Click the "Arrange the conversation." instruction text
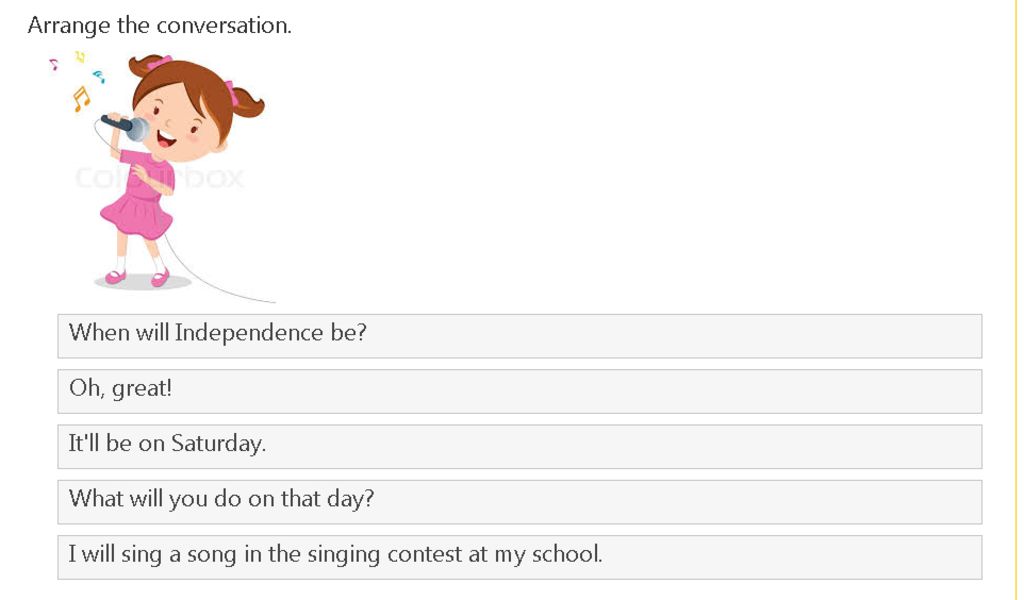Screen dimensions: 1024x600 pyautogui.click(x=159, y=25)
